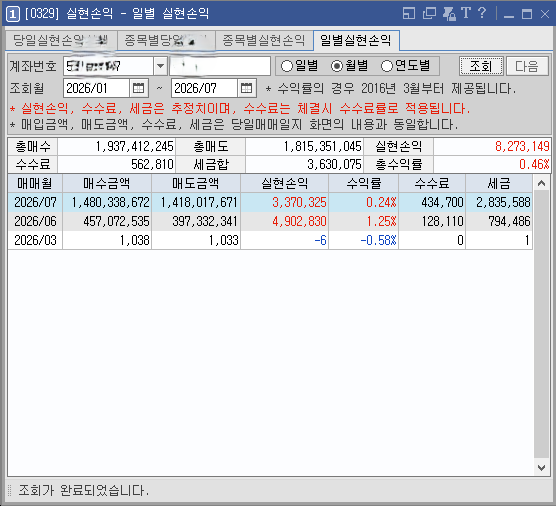The image size is (556, 506).
Task: Select the 일별 radio button
Action: pyautogui.click(x=299, y=66)
